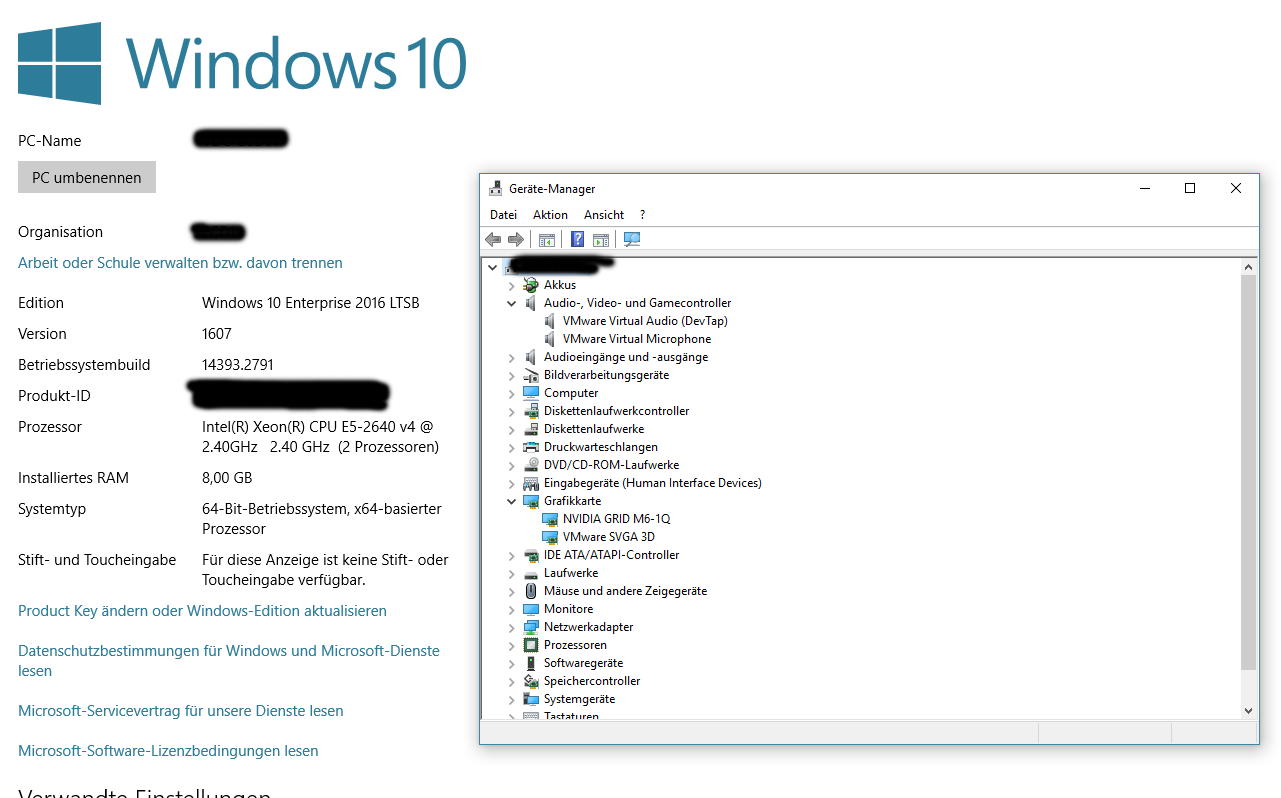The height and width of the screenshot is (798, 1281).
Task: Select the Monitore category icon
Action: coord(531,609)
